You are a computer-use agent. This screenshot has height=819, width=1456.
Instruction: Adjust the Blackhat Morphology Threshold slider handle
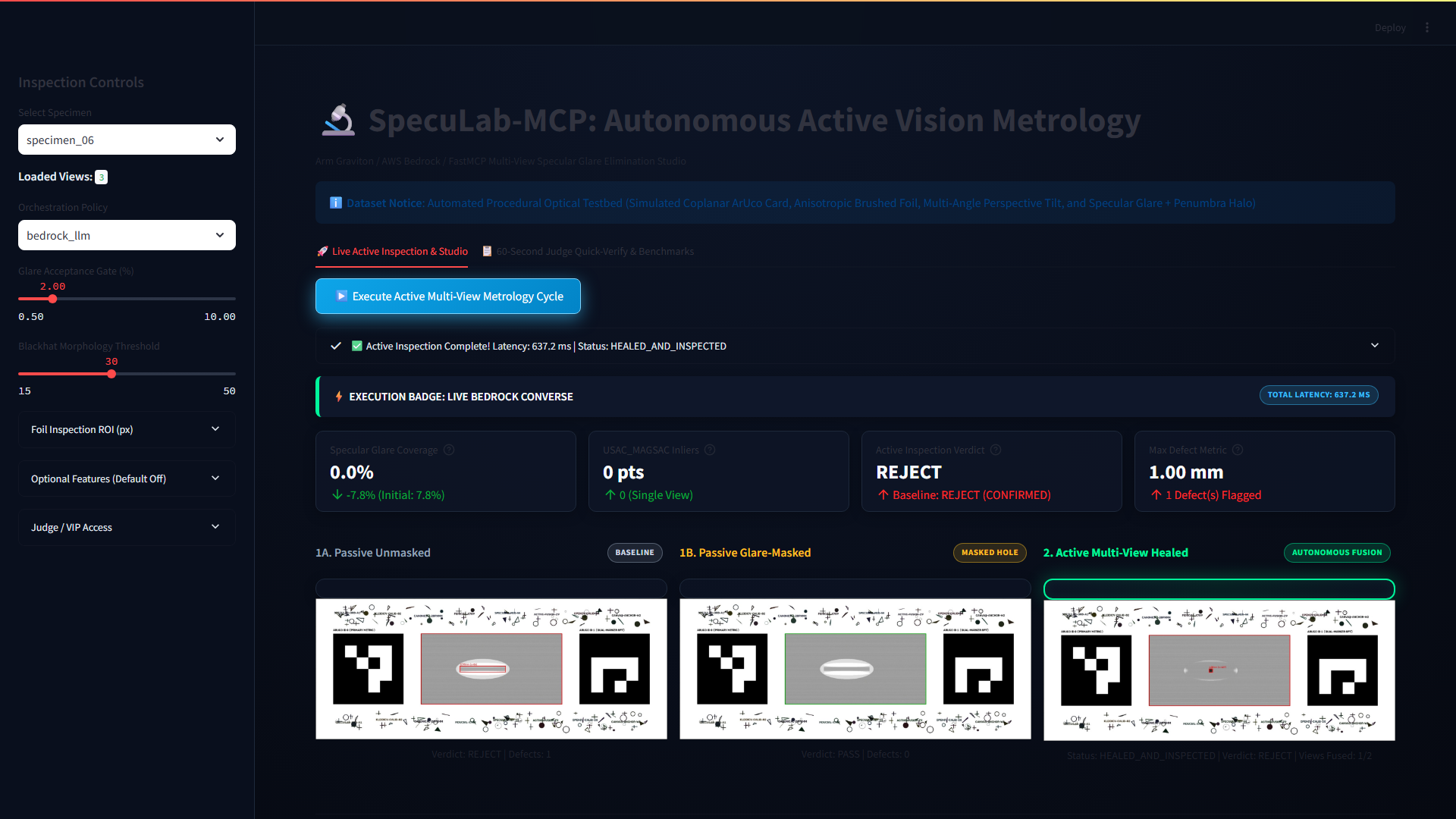pos(111,374)
